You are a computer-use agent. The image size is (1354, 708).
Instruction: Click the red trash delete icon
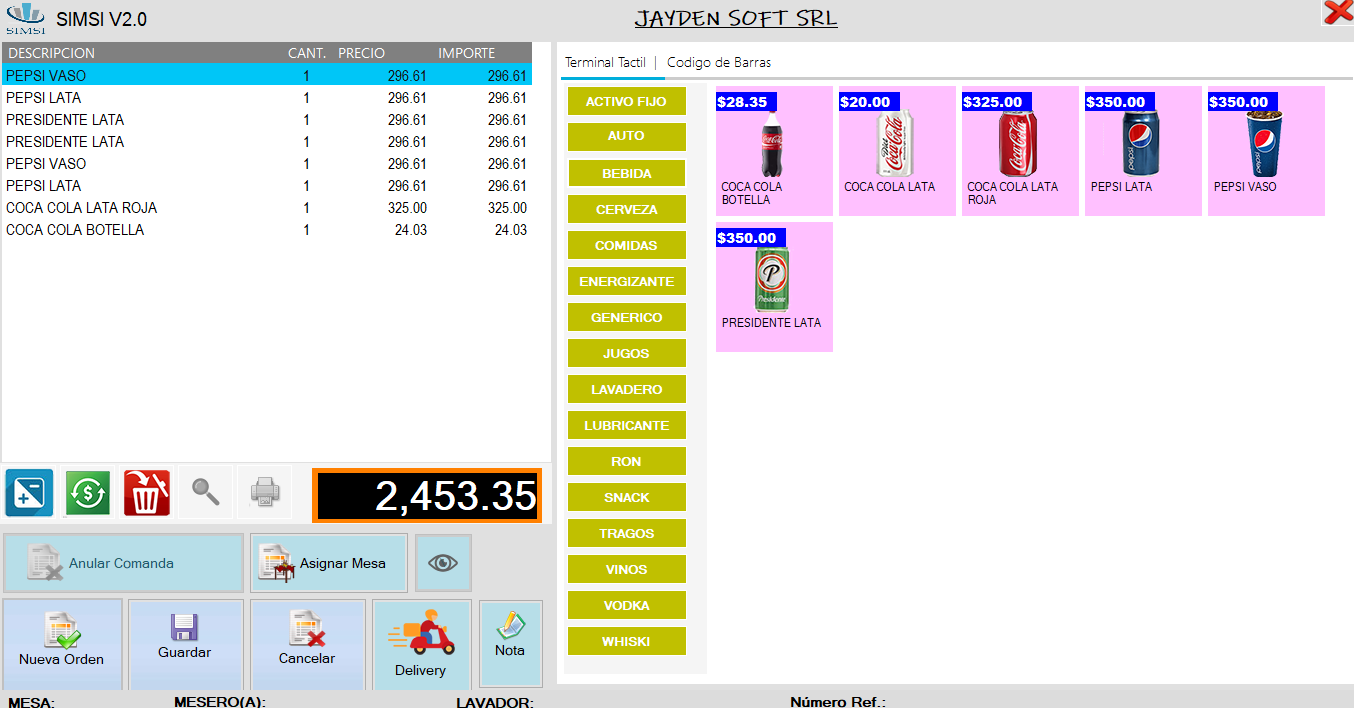147,492
